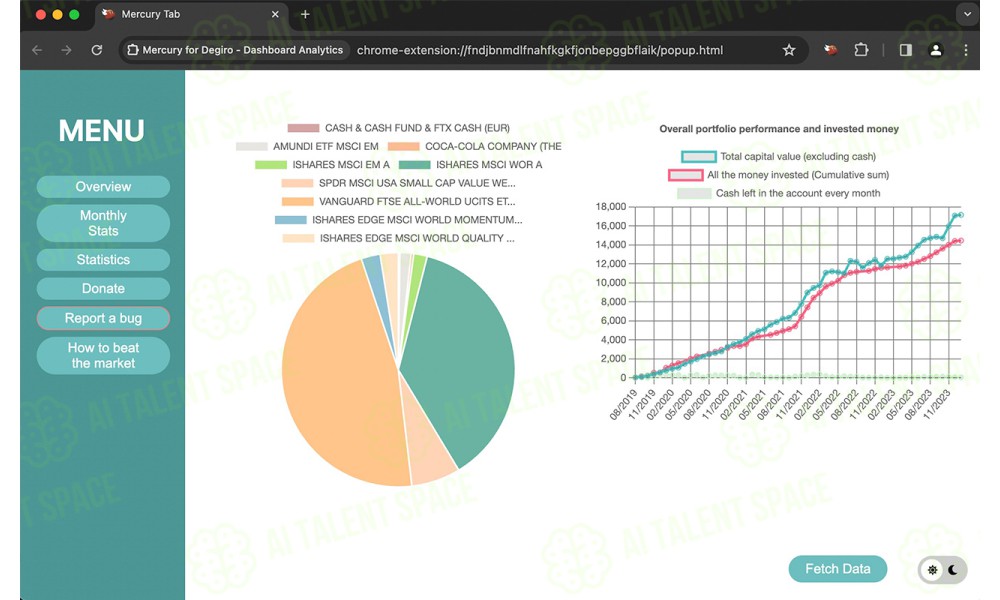
Task: Bookmark this page with the star icon
Action: (789, 50)
